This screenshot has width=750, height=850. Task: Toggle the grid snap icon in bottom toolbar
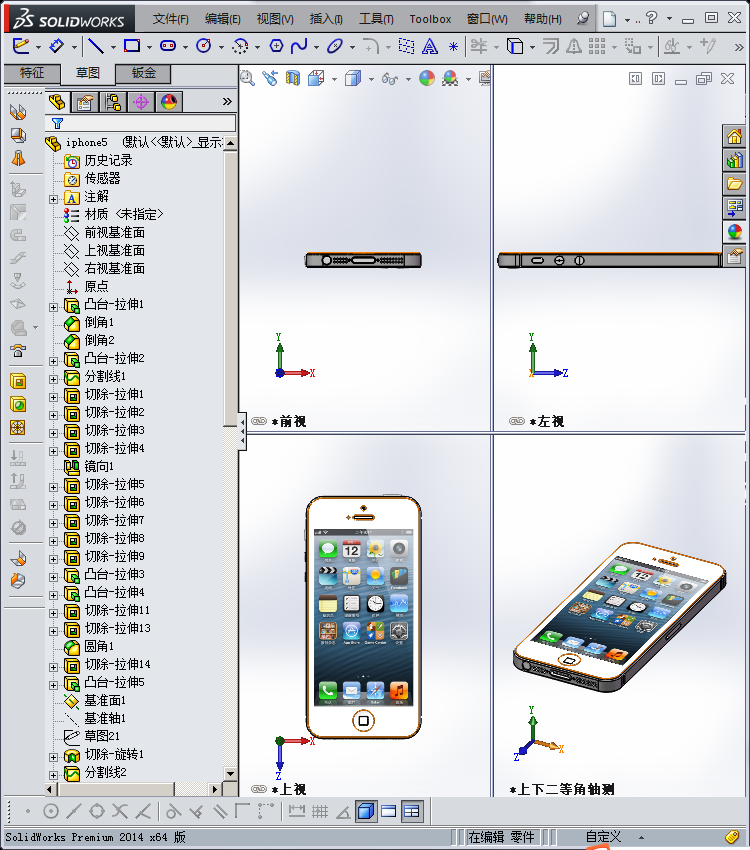320,812
